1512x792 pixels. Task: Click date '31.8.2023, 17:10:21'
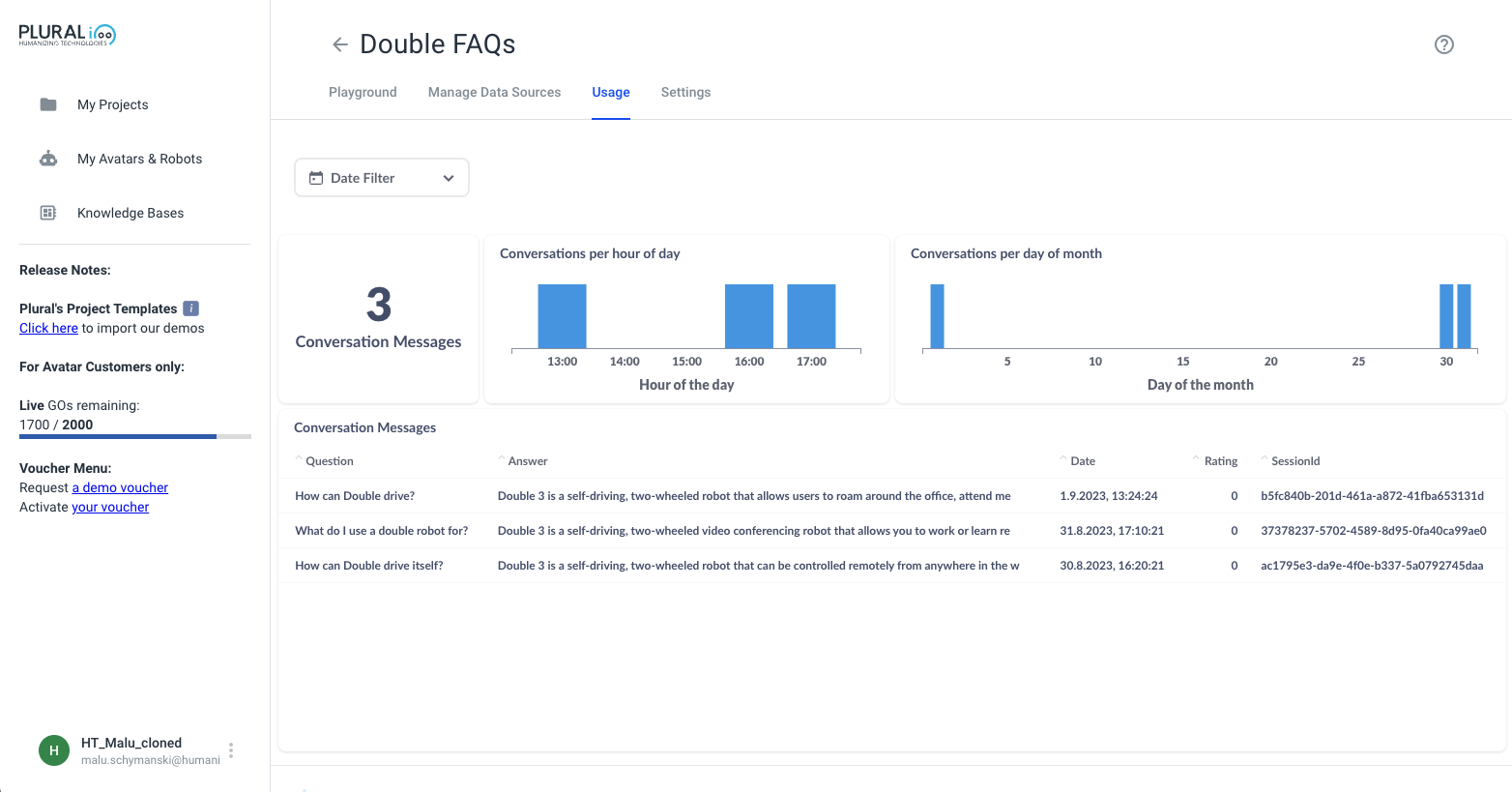click(1112, 531)
